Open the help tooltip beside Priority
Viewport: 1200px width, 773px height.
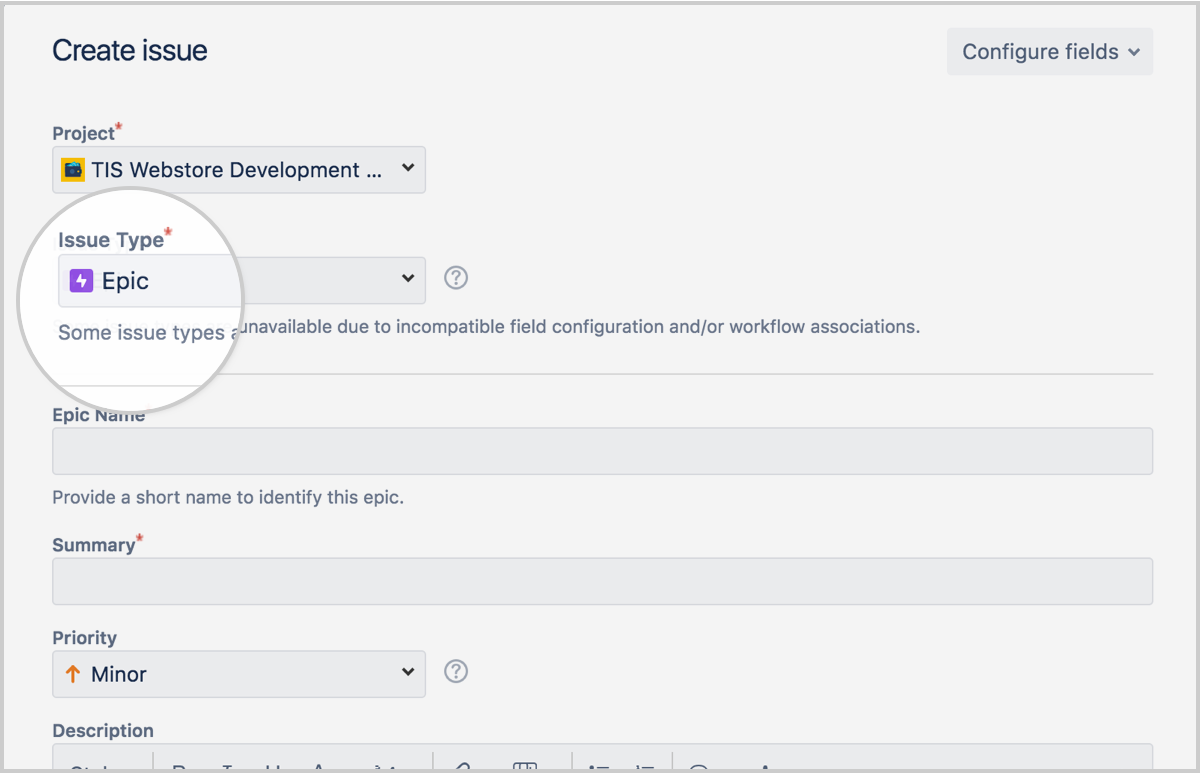click(456, 671)
